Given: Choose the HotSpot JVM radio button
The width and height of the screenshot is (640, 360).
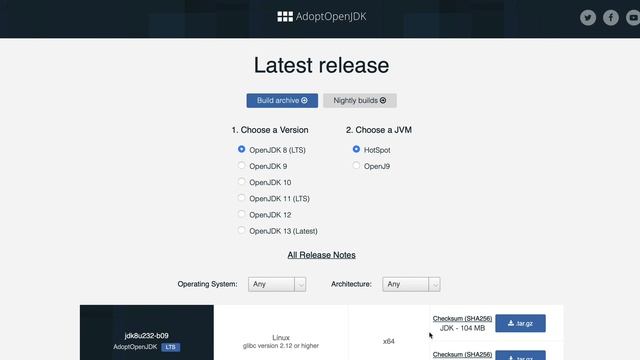Looking at the screenshot, I should coord(356,149).
